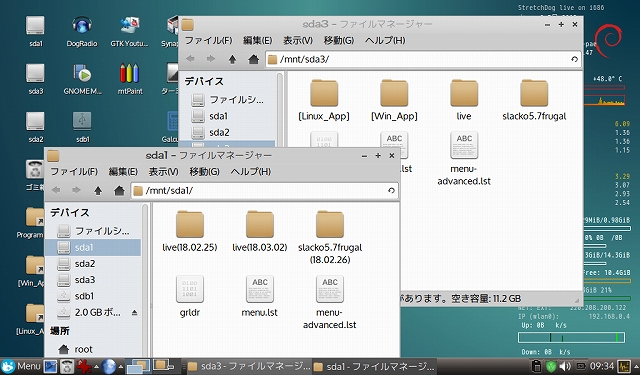Click the green shield tray icon
Viewport: 640px width, 375px height.
(551, 366)
